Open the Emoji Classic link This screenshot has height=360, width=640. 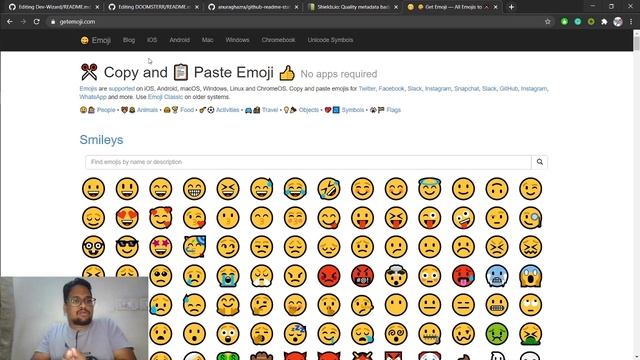pyautogui.click(x=165, y=97)
